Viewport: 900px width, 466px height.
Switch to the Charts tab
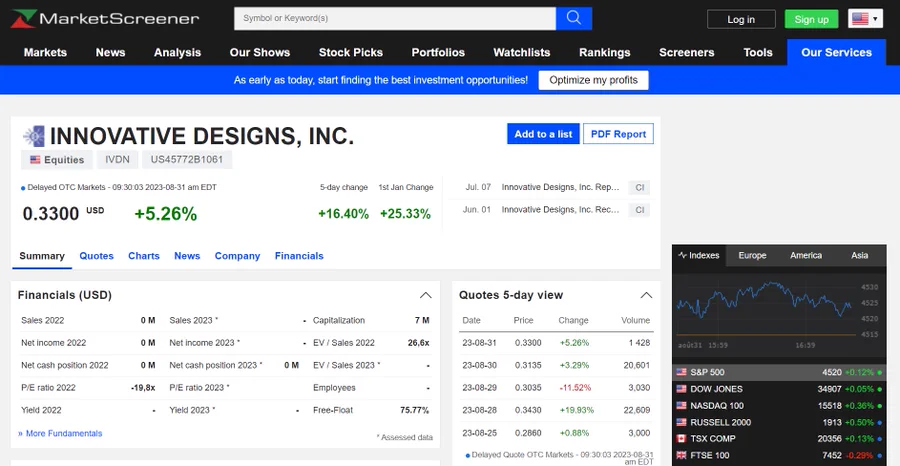point(143,256)
